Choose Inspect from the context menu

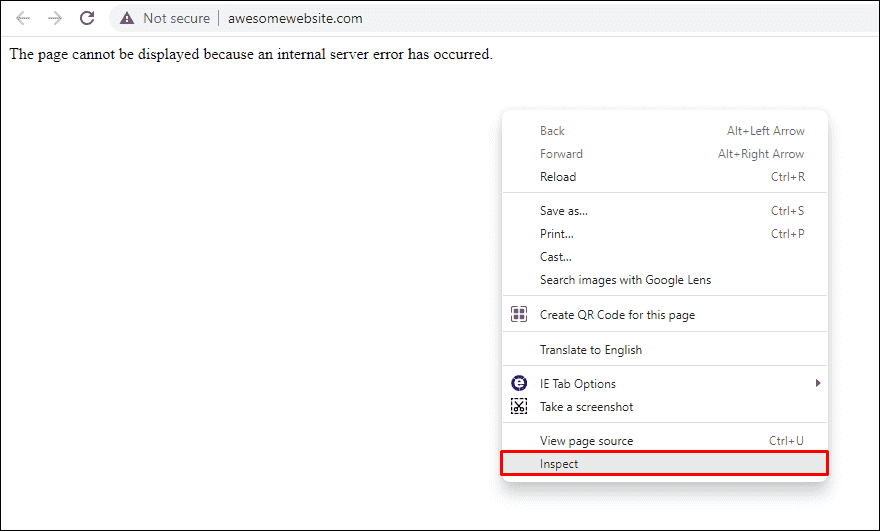[x=665, y=464]
